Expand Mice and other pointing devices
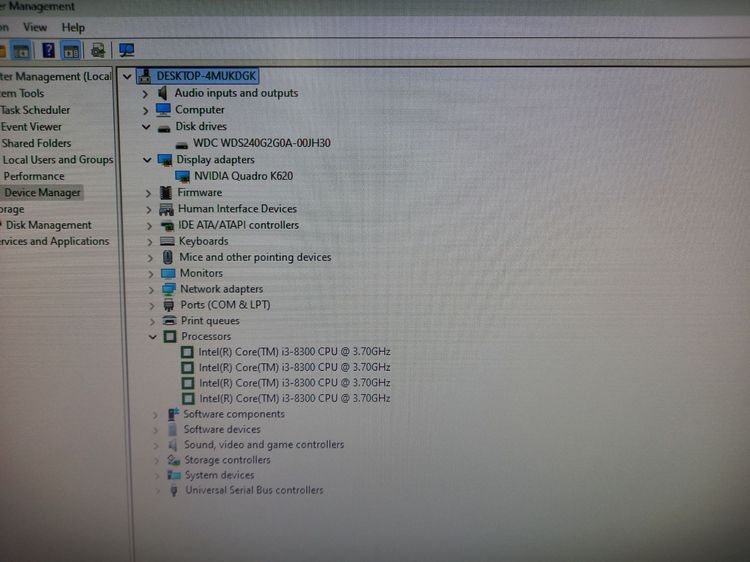 coord(150,258)
